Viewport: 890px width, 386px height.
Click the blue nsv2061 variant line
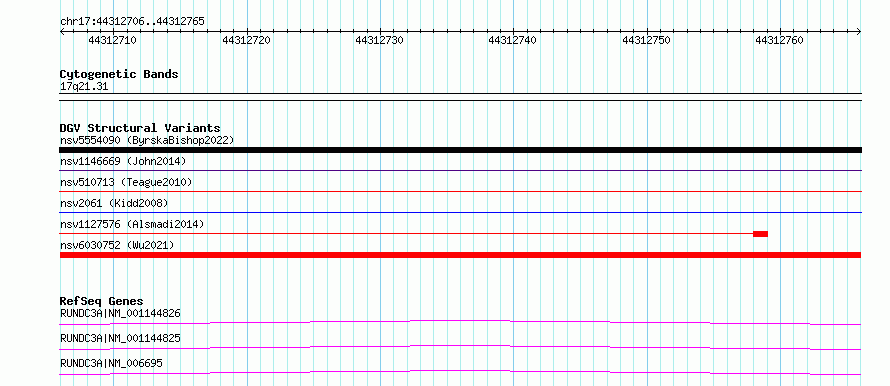tap(460, 212)
